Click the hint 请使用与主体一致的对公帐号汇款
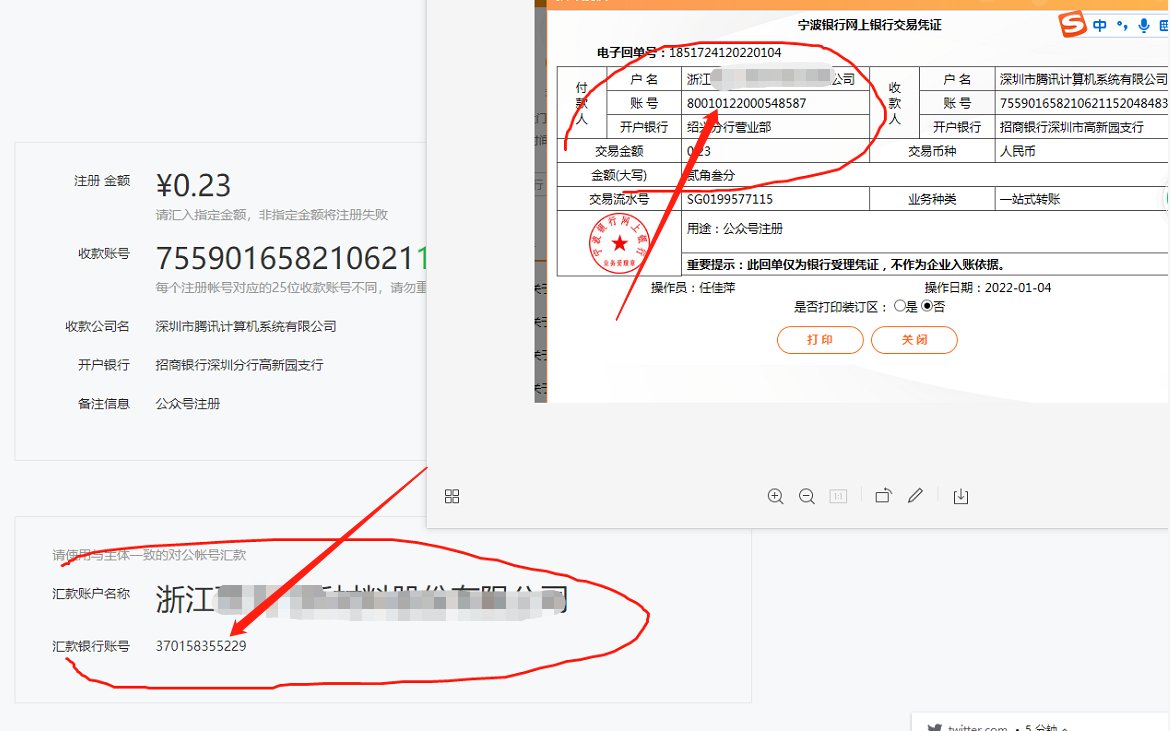Screen dimensions: 1170x731 click(149, 555)
